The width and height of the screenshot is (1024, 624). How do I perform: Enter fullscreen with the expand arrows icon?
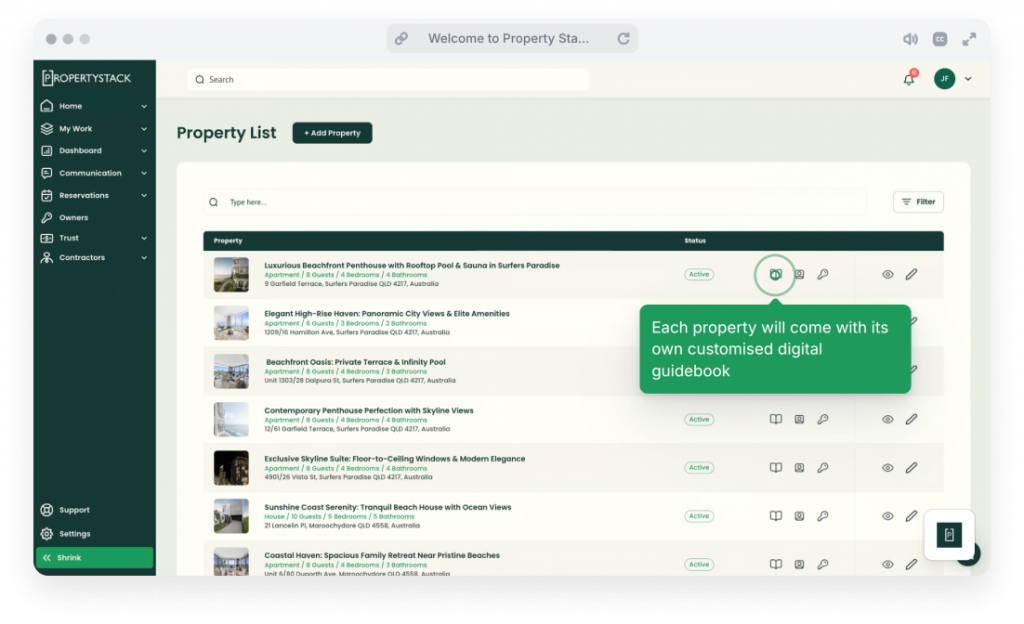pyautogui.click(x=969, y=39)
